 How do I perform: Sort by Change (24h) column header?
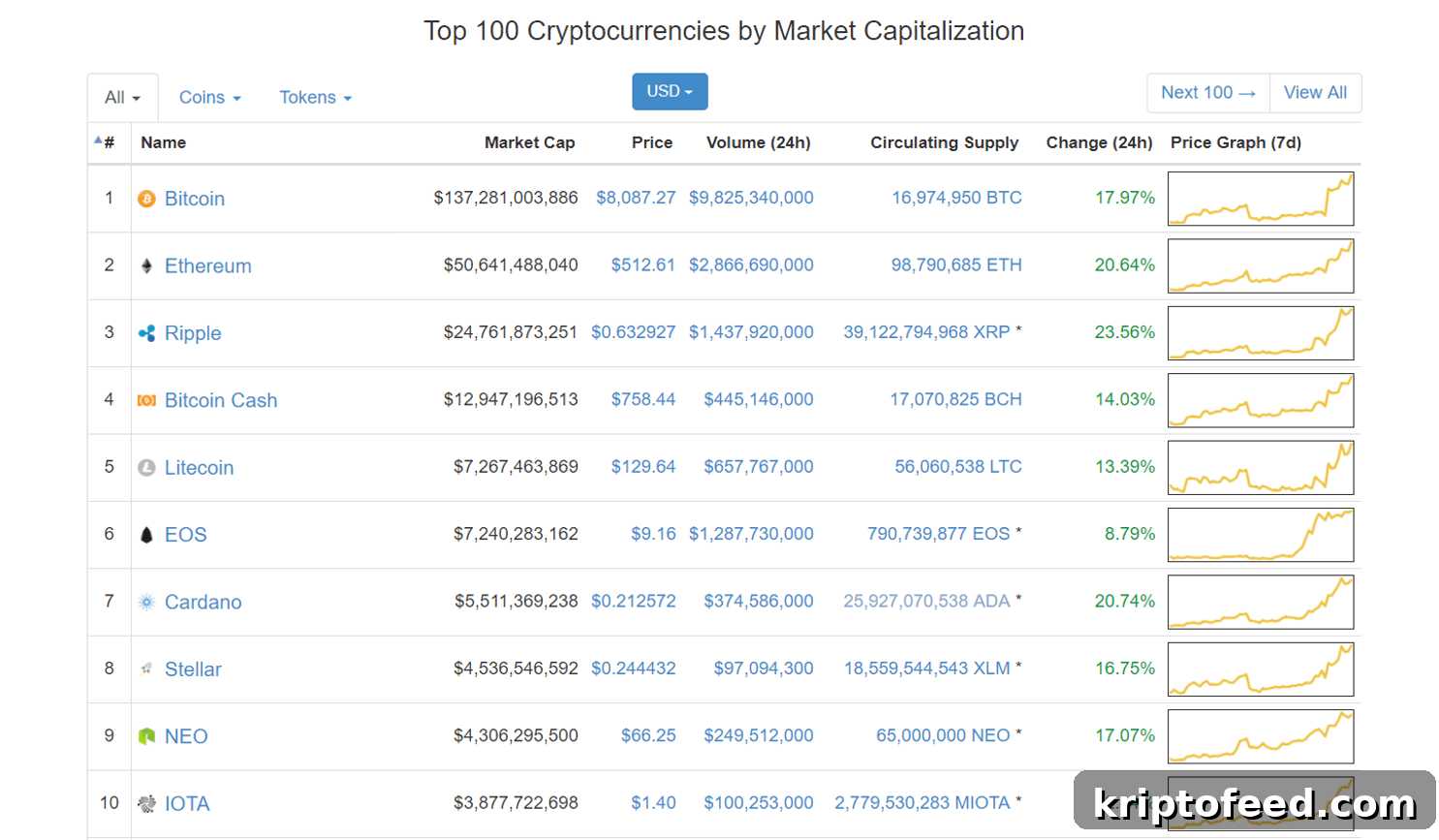click(1100, 142)
